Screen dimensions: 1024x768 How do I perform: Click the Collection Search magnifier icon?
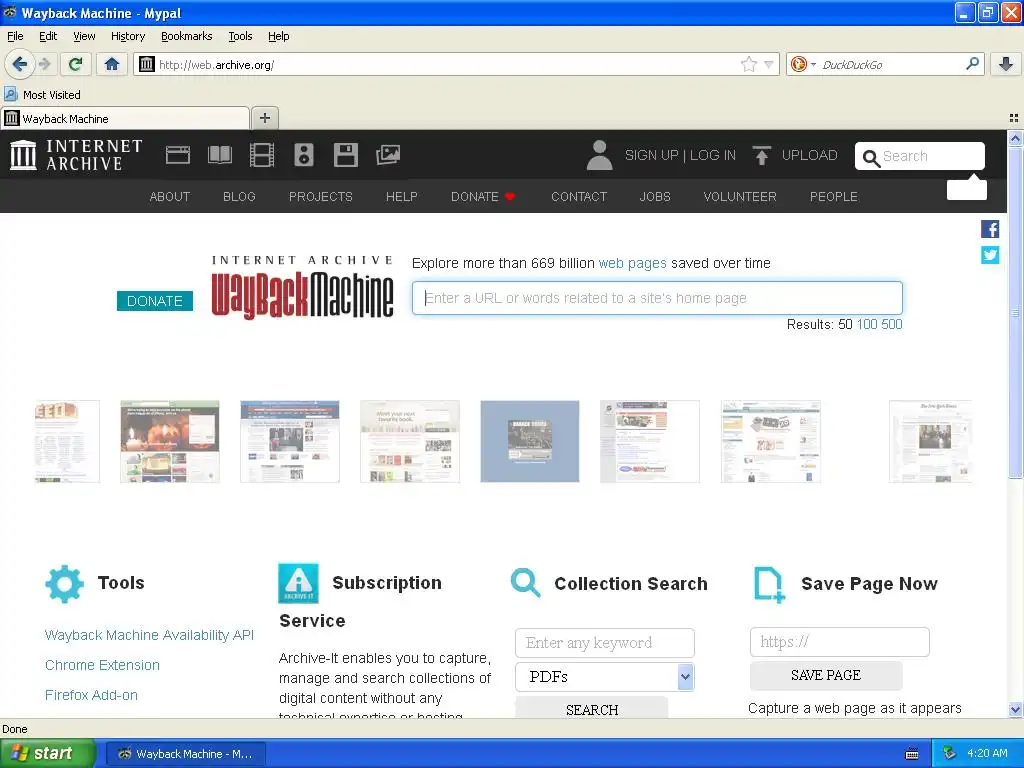tap(526, 583)
